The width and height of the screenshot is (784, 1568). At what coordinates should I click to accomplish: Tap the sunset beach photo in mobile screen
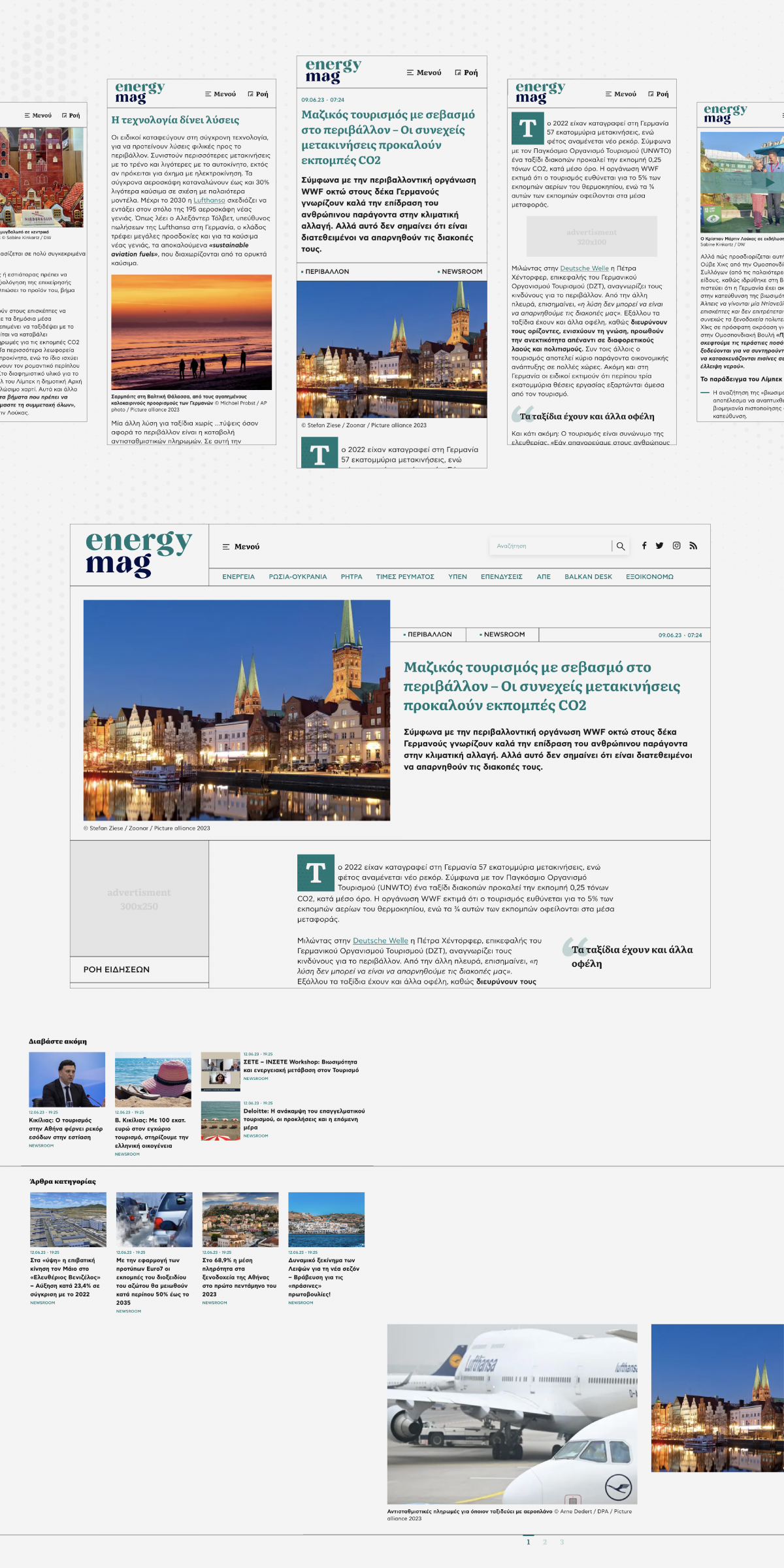pos(191,333)
